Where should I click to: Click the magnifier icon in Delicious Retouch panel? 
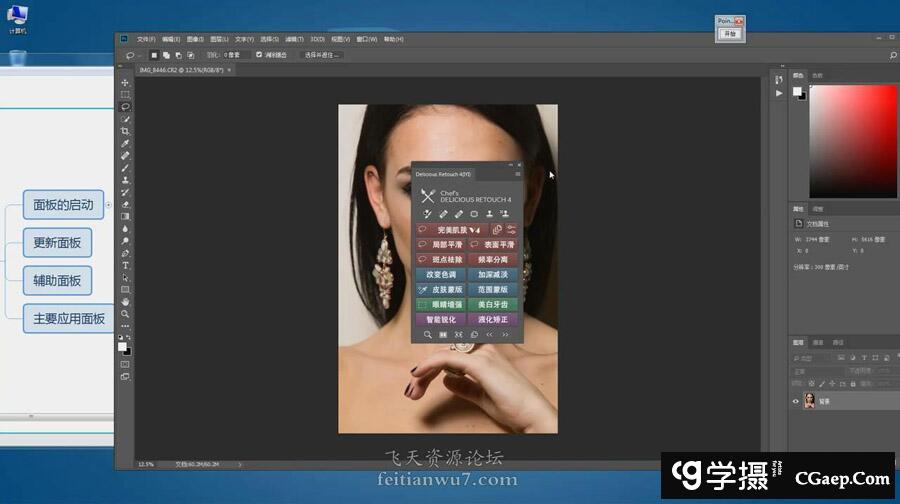point(428,334)
